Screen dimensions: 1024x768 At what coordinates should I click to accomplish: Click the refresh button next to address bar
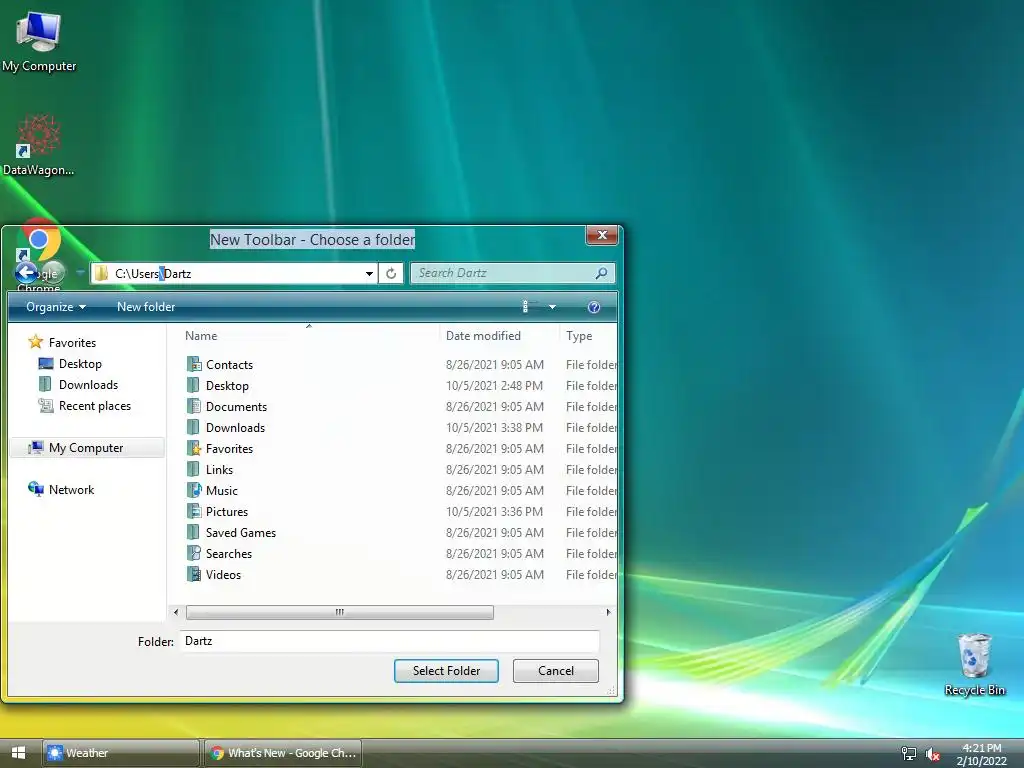(391, 273)
